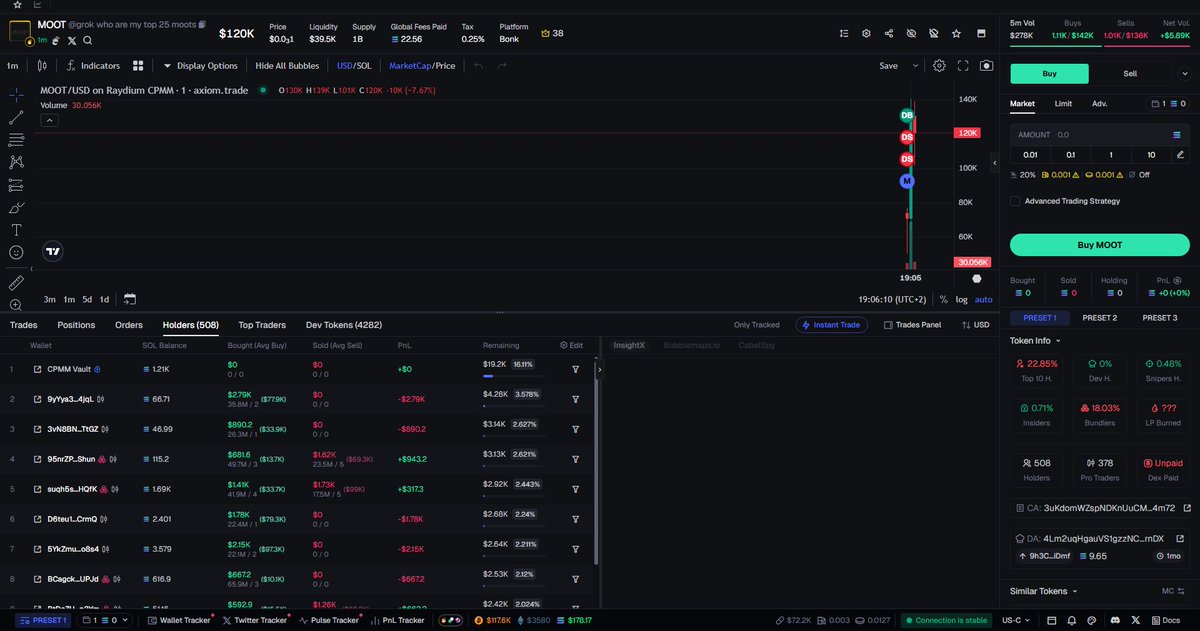The width and height of the screenshot is (1200, 631).
Task: Toggle Instant Trade mode
Action: [x=832, y=325]
